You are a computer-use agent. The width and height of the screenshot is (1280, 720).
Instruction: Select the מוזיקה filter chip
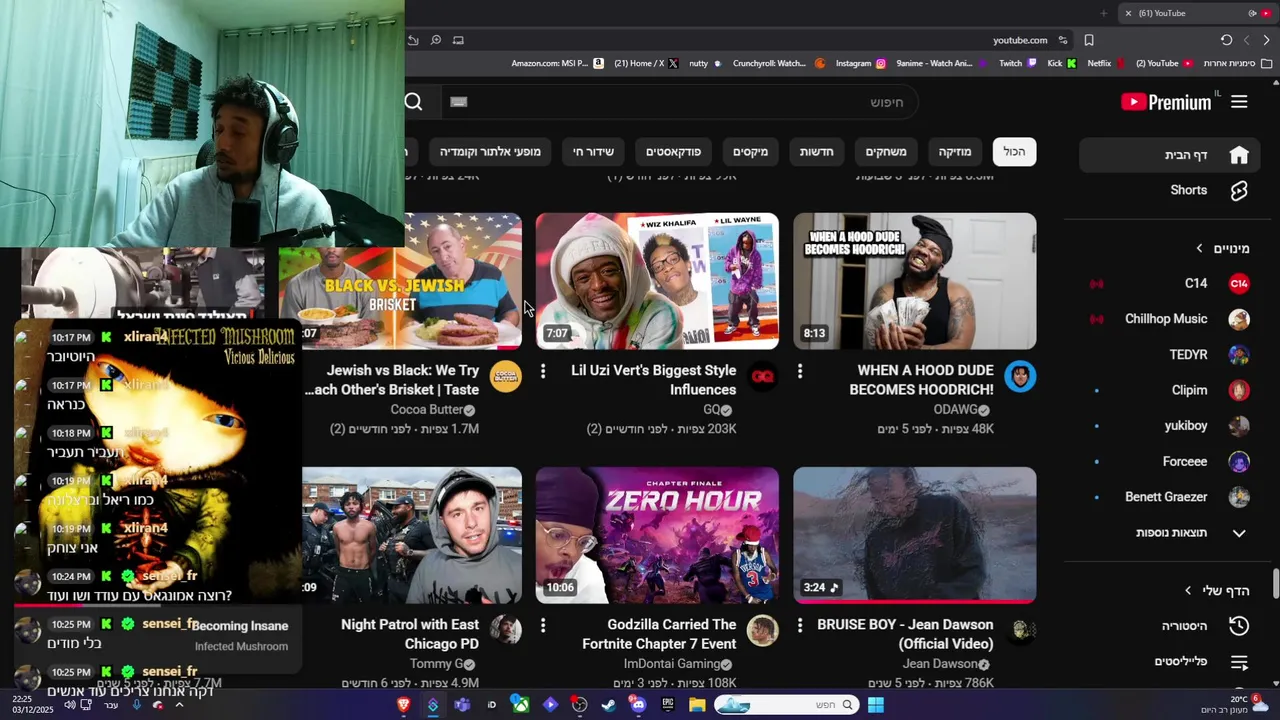[954, 152]
